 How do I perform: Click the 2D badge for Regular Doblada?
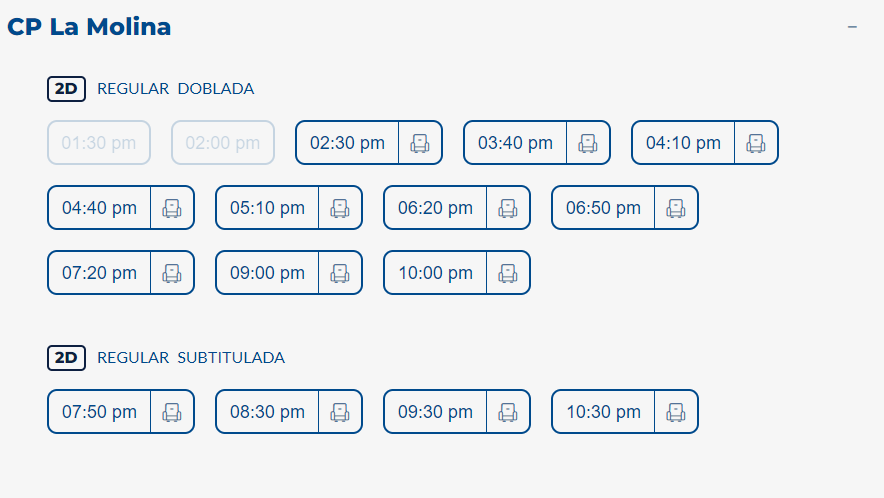point(67,88)
